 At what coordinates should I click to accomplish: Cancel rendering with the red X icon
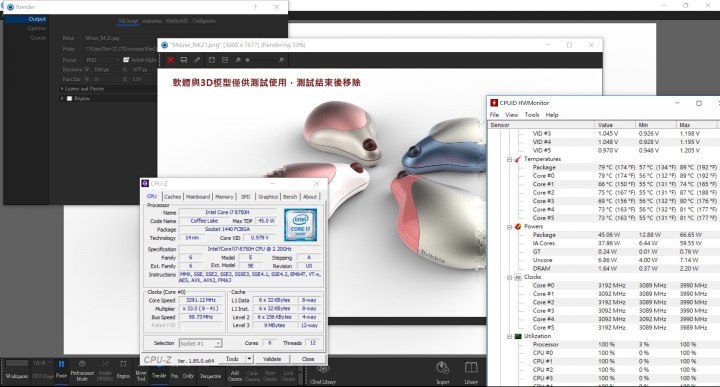pos(171,60)
